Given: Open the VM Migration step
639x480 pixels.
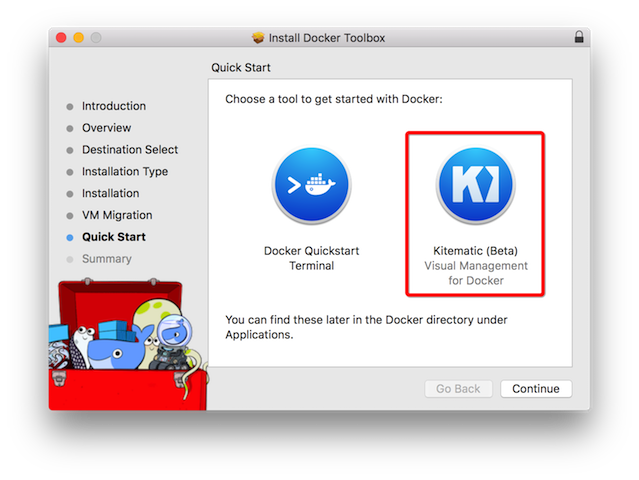Looking at the screenshot, I should pos(117,215).
